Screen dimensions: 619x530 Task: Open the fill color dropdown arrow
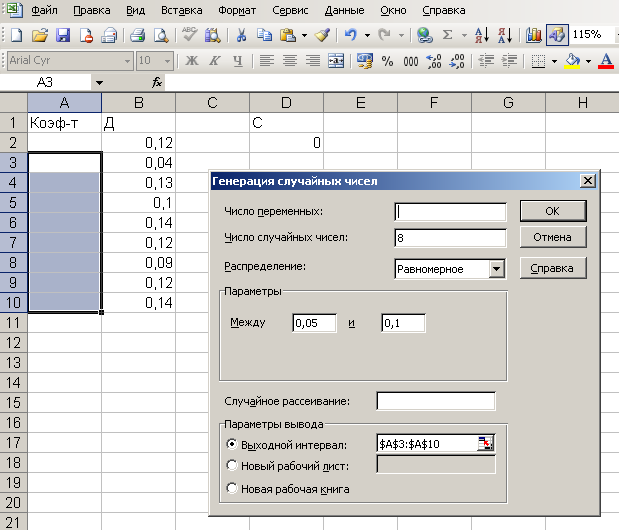(x=589, y=61)
